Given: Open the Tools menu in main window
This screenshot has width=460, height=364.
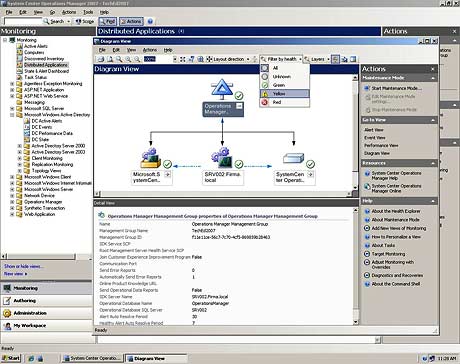Looking at the screenshot, I should point(88,12).
